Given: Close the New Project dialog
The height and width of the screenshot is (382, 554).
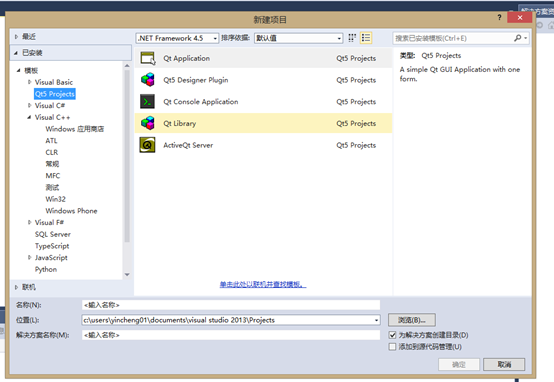Looking at the screenshot, I should click(x=520, y=17).
